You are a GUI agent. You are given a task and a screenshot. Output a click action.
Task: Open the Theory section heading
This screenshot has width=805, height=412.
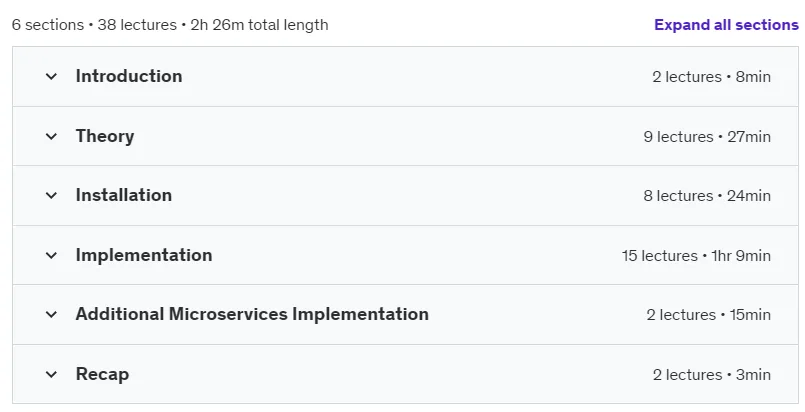coord(105,136)
